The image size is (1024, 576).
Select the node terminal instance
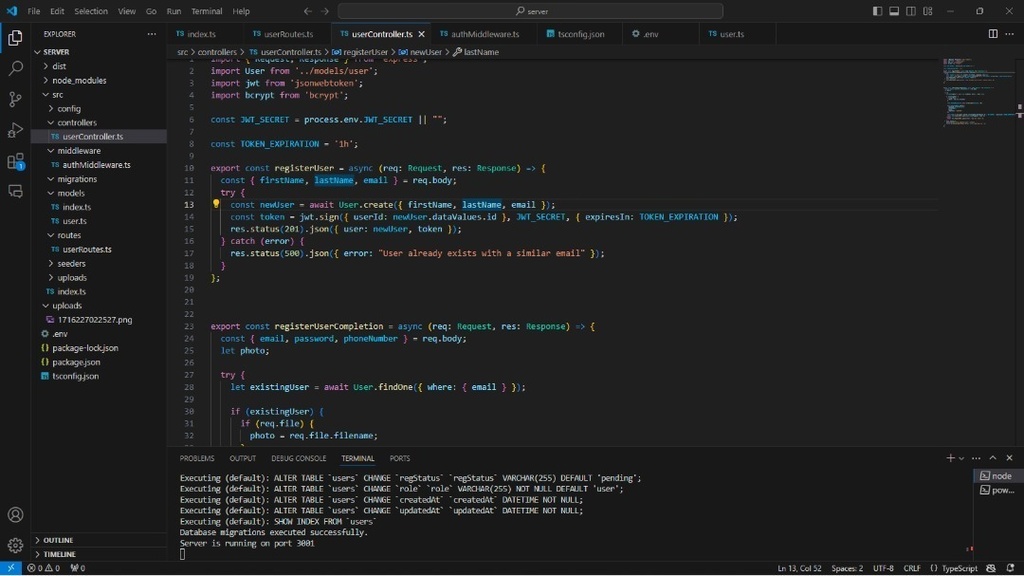(x=996, y=476)
